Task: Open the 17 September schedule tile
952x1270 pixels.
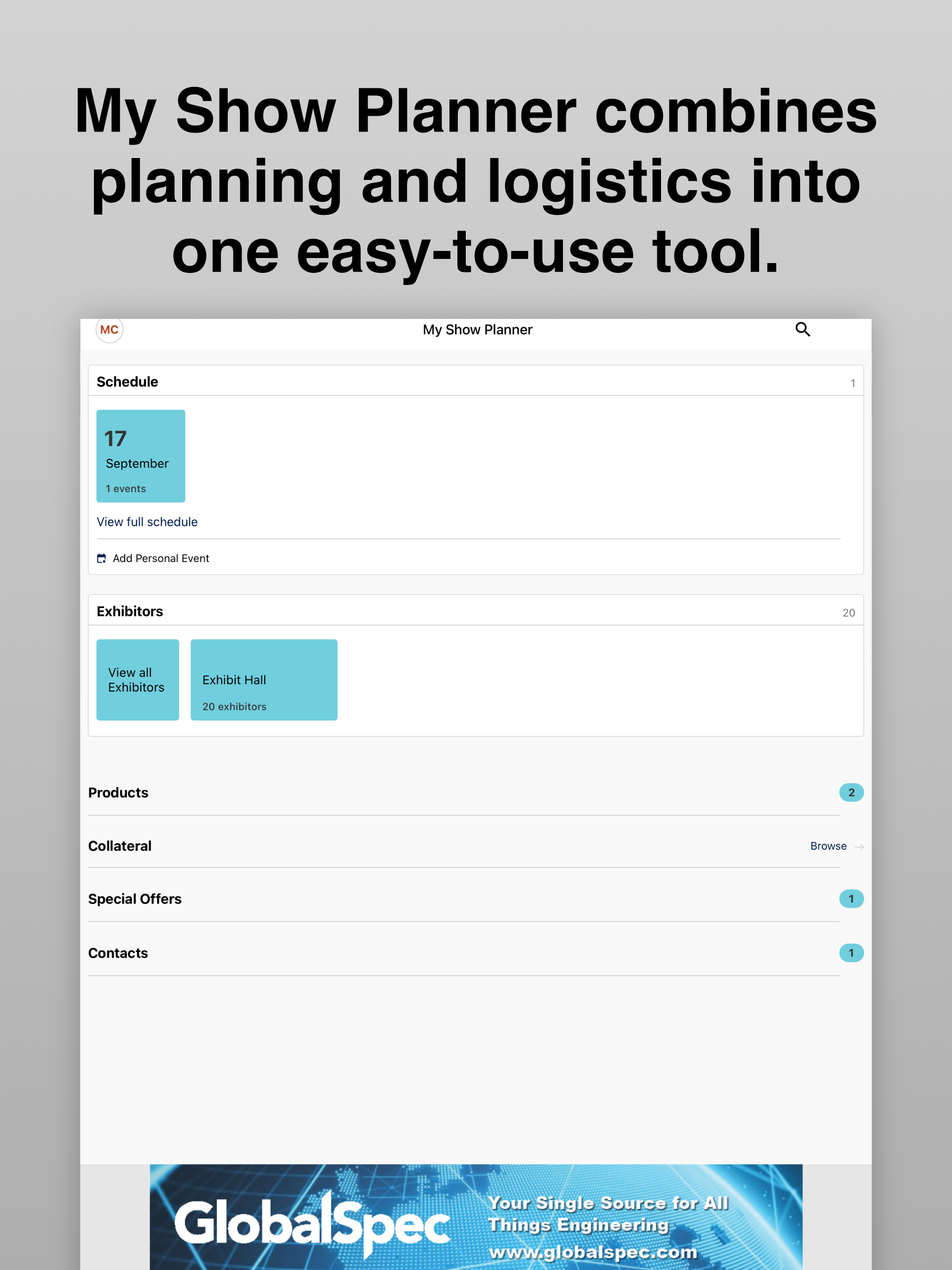Action: [141, 456]
